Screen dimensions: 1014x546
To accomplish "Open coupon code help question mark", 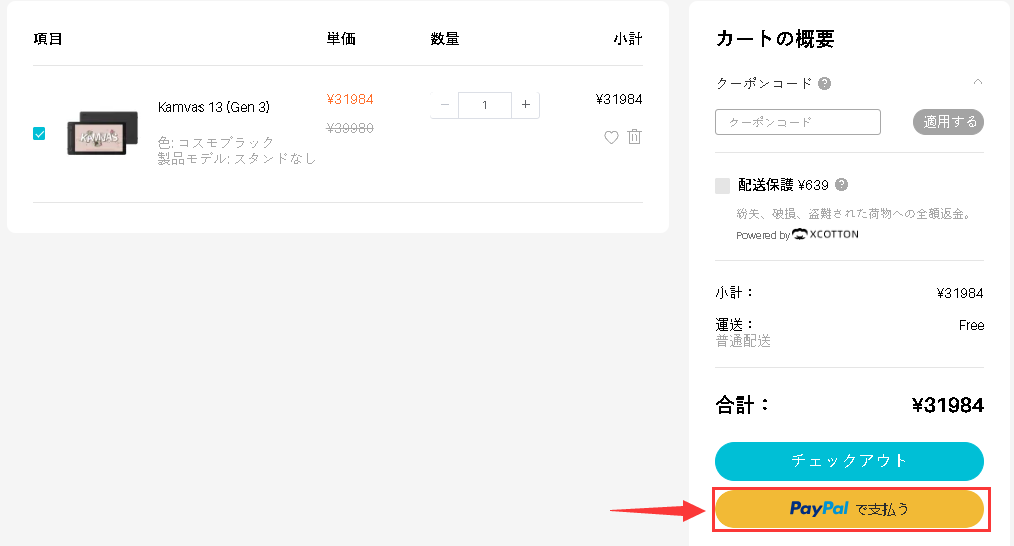I will pos(825,83).
